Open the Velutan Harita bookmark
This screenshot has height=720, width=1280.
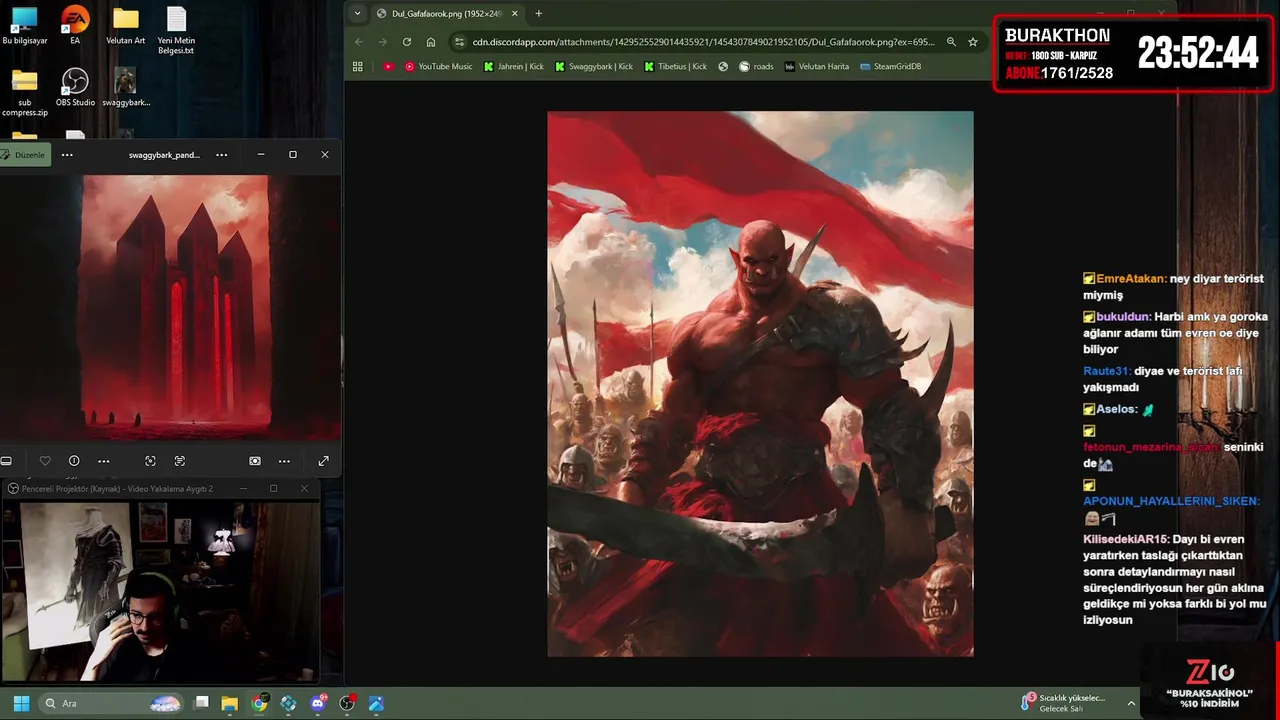(x=817, y=67)
